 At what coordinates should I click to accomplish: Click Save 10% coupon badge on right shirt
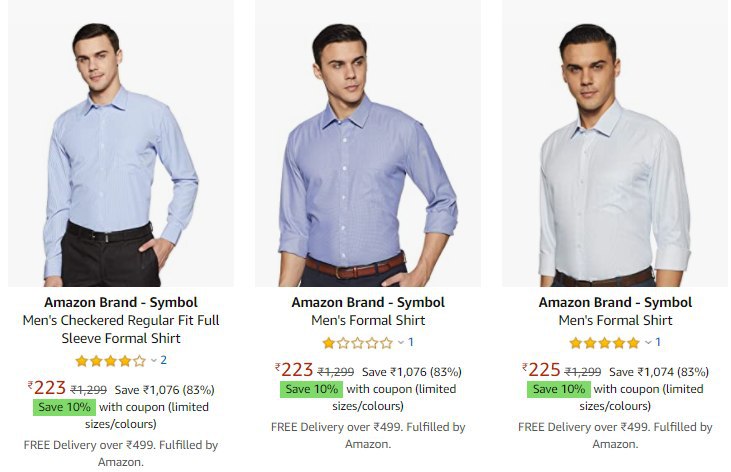(x=558, y=389)
